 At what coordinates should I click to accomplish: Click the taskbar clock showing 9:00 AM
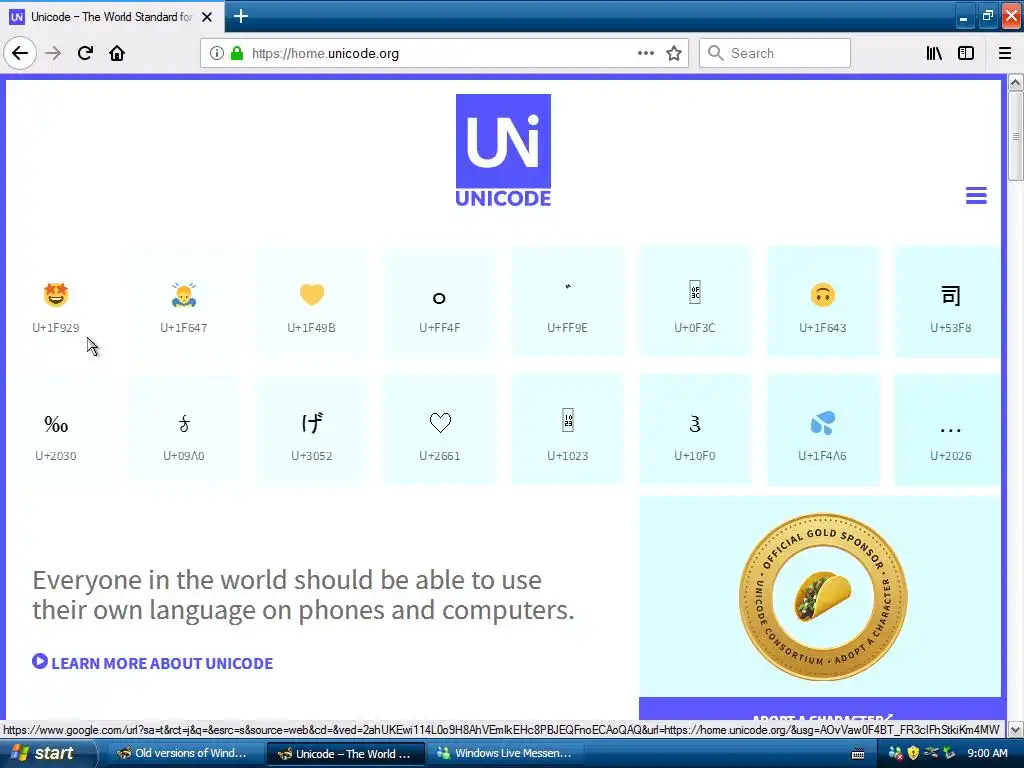point(987,753)
